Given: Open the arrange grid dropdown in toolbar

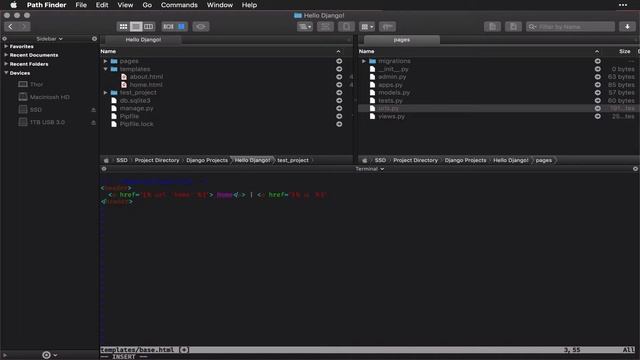Looking at the screenshot, I should click(367, 27).
